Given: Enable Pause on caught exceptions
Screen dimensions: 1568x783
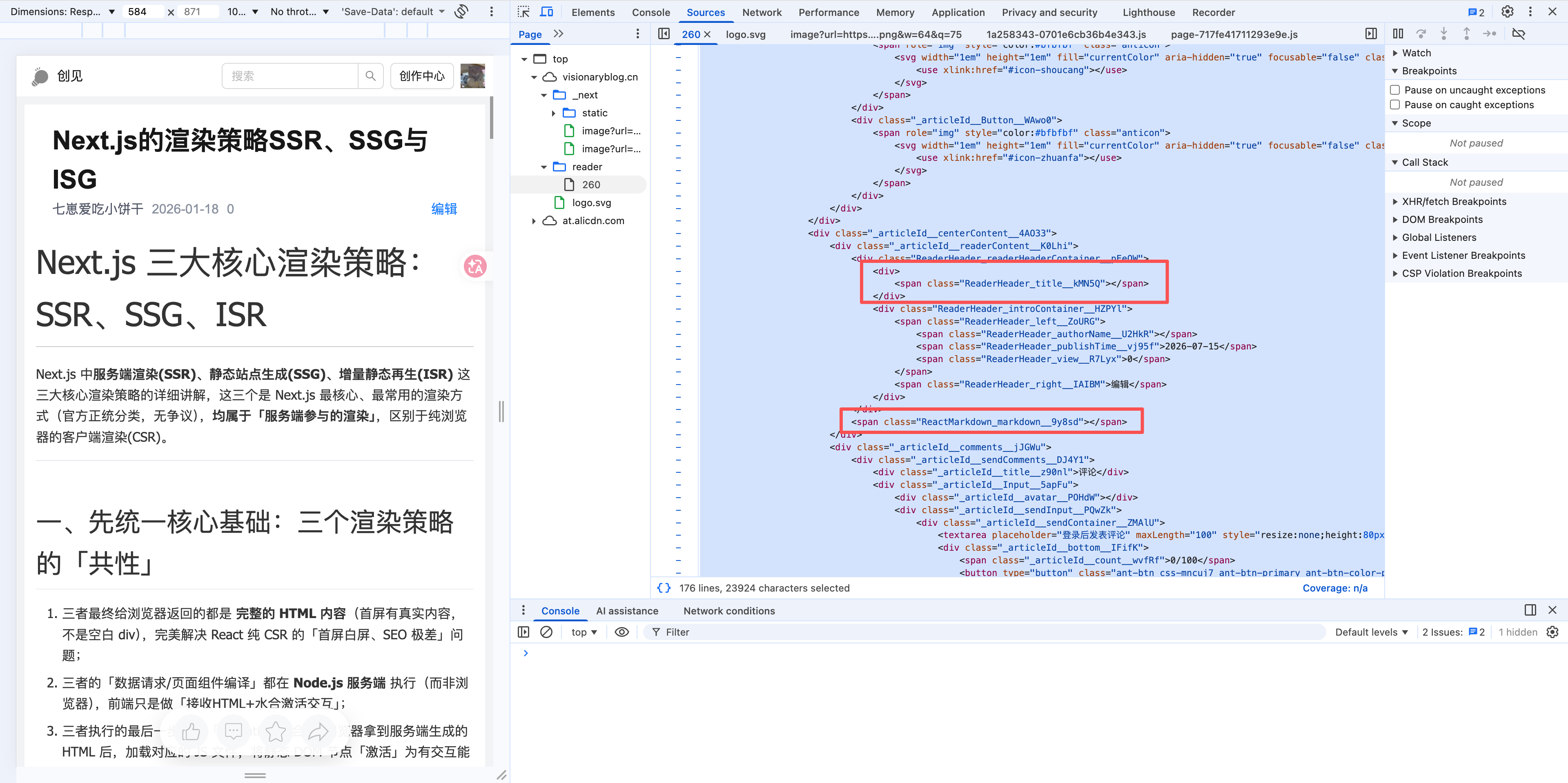Looking at the screenshot, I should 1395,105.
